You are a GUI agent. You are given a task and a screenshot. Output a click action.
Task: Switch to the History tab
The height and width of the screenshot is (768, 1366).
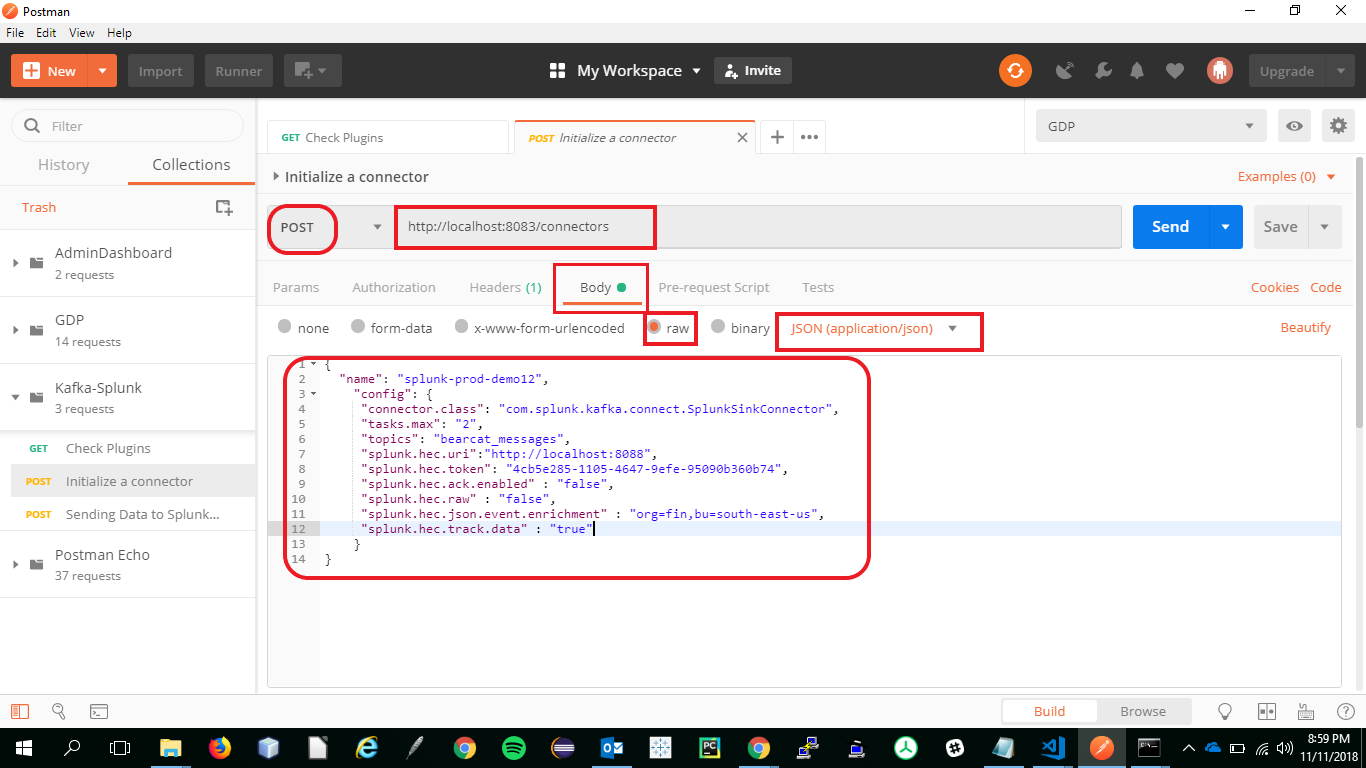click(63, 165)
